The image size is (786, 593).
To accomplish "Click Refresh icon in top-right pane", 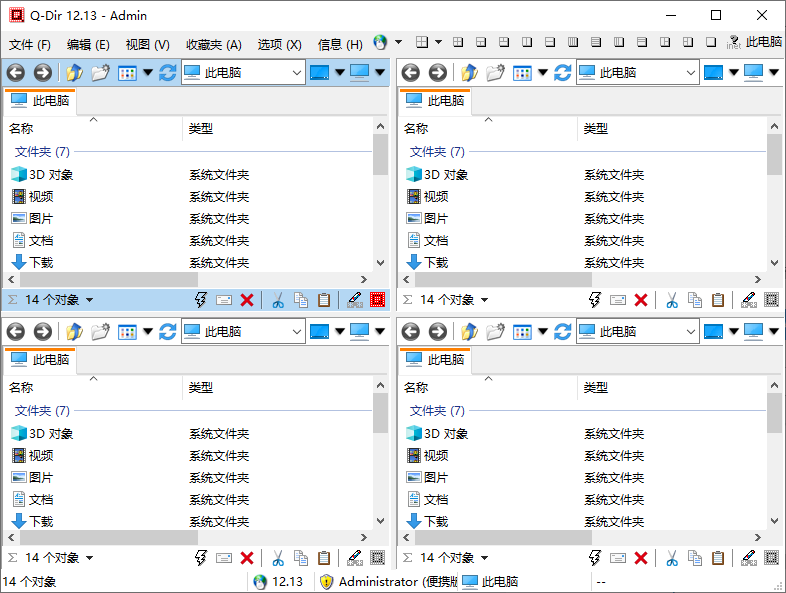I will click(x=563, y=72).
